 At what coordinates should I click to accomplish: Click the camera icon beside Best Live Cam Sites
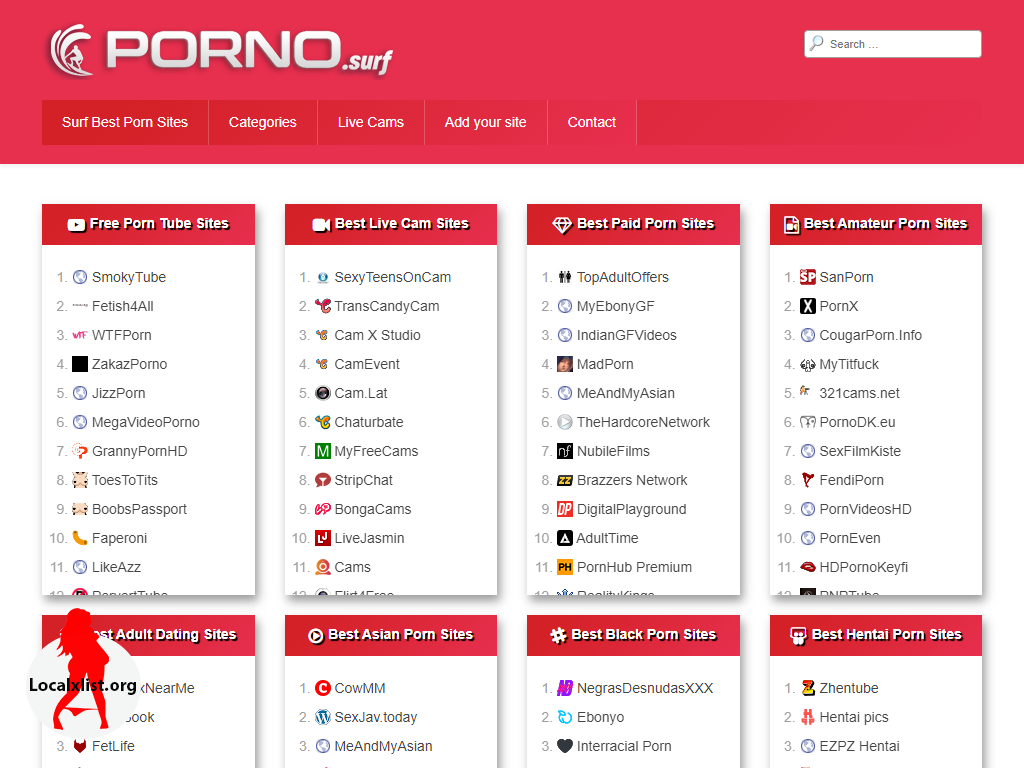(x=321, y=225)
